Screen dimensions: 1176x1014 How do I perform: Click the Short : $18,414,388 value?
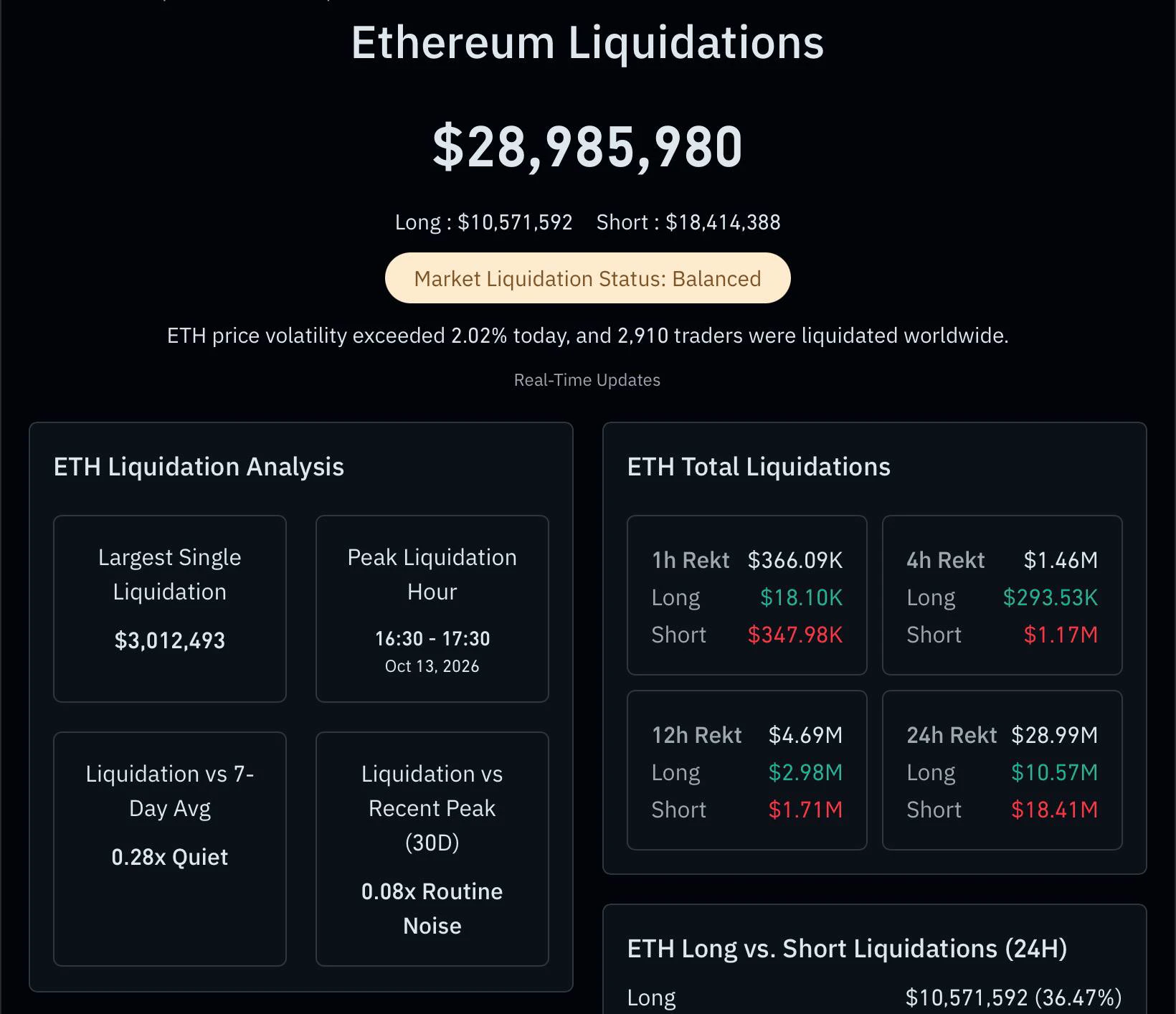688,222
